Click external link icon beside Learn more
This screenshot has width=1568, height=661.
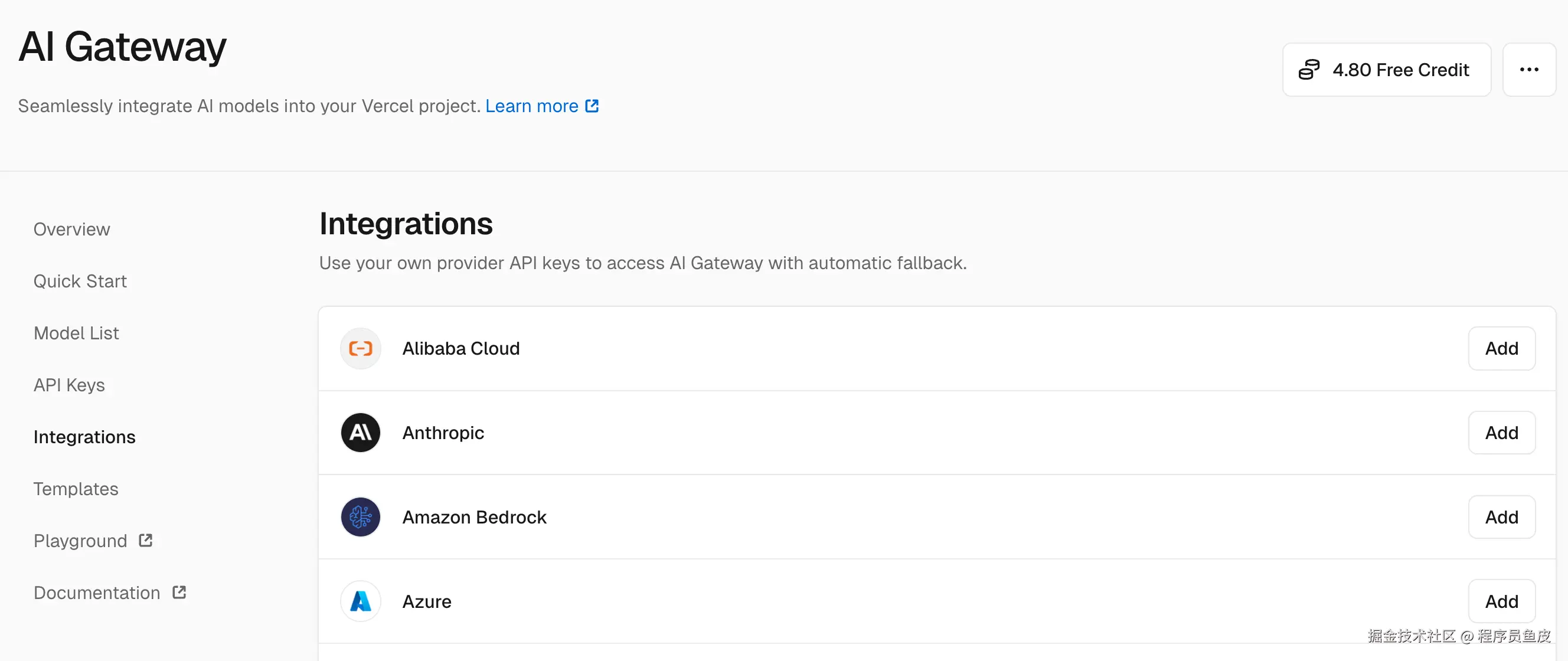(x=592, y=106)
